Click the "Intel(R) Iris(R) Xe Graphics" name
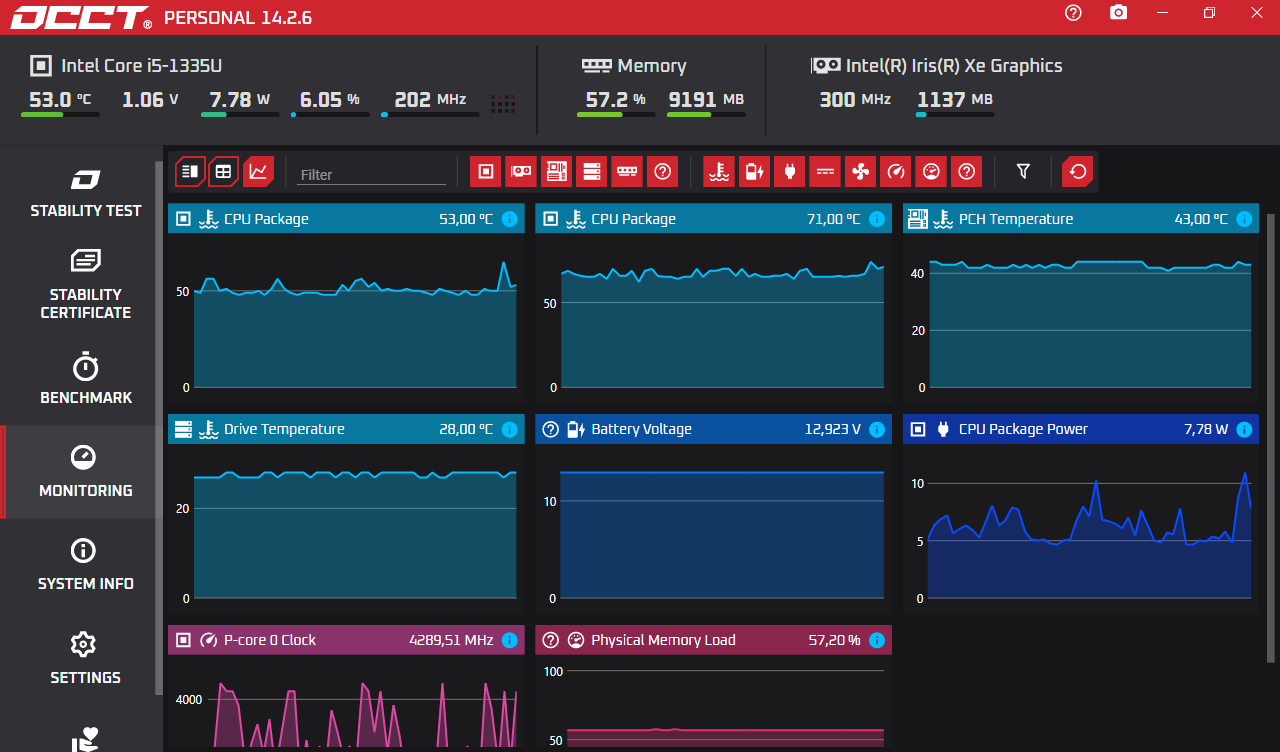1280x752 pixels. coord(954,66)
